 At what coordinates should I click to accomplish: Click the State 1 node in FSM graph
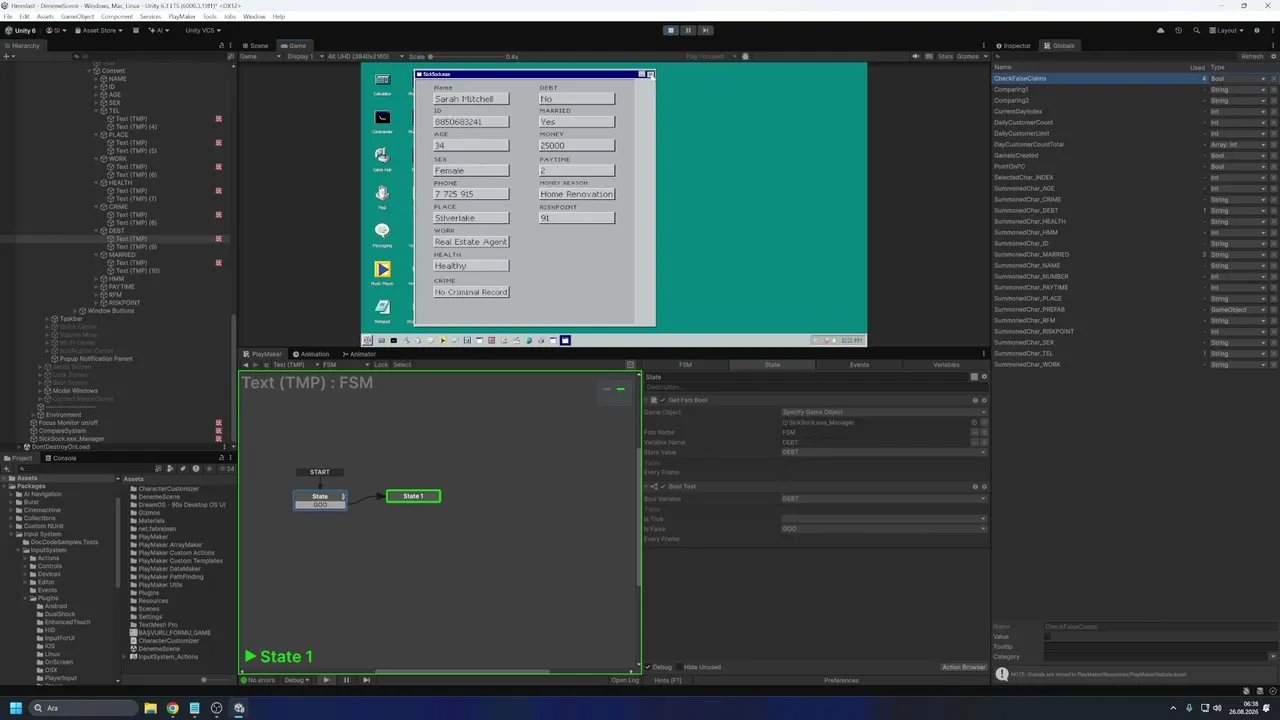click(413, 496)
